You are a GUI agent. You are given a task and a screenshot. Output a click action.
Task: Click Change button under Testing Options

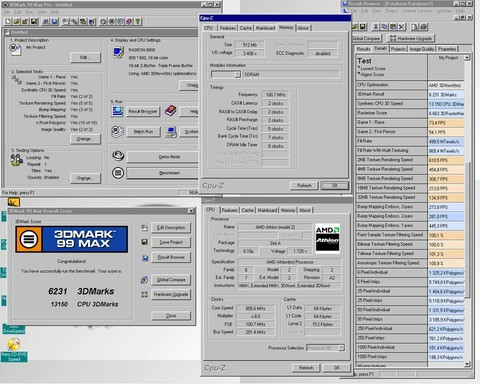tap(85, 178)
